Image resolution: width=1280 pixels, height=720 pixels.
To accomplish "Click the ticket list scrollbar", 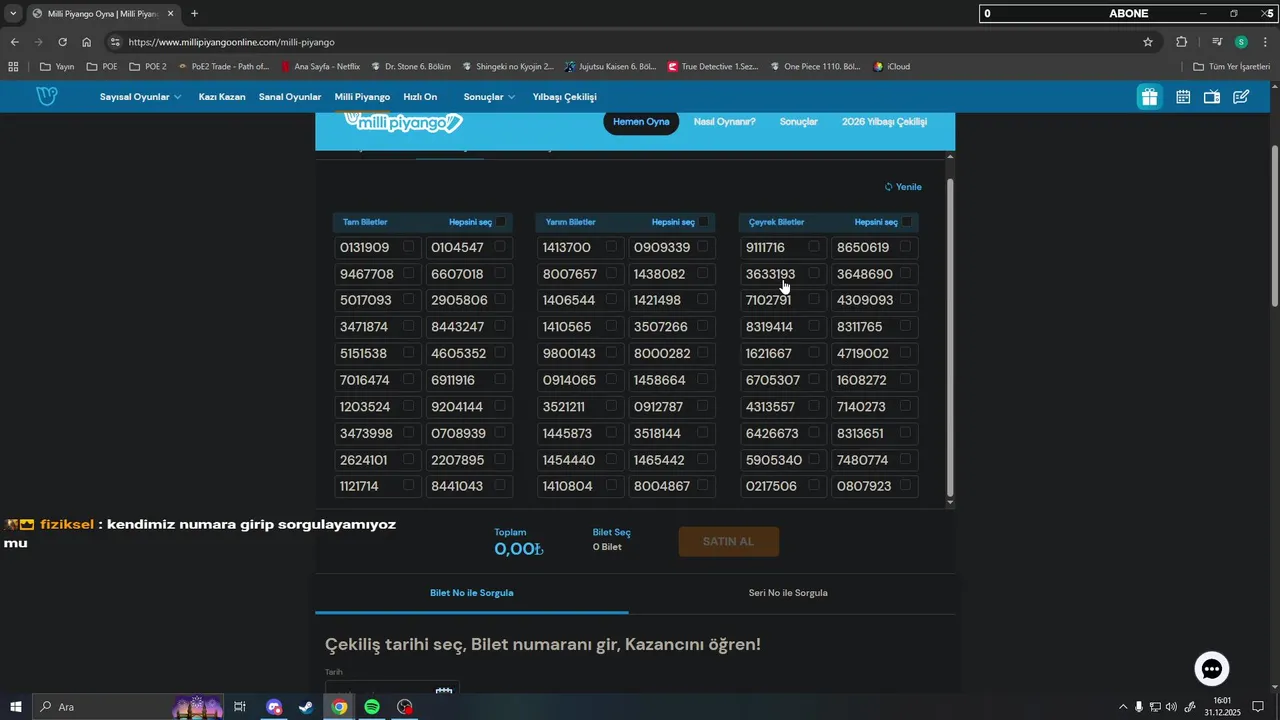I will (x=950, y=340).
